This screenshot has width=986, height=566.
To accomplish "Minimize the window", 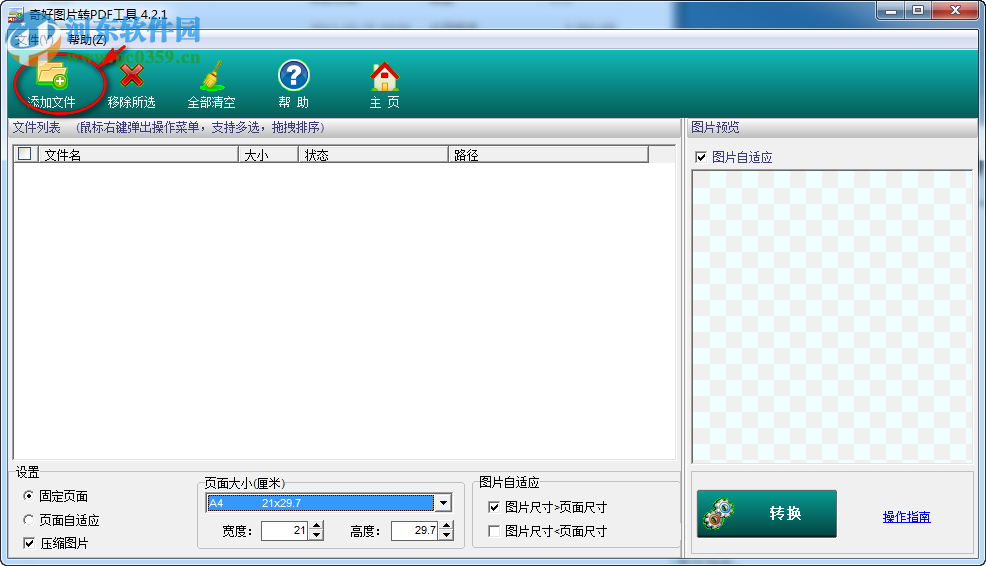I will [890, 11].
